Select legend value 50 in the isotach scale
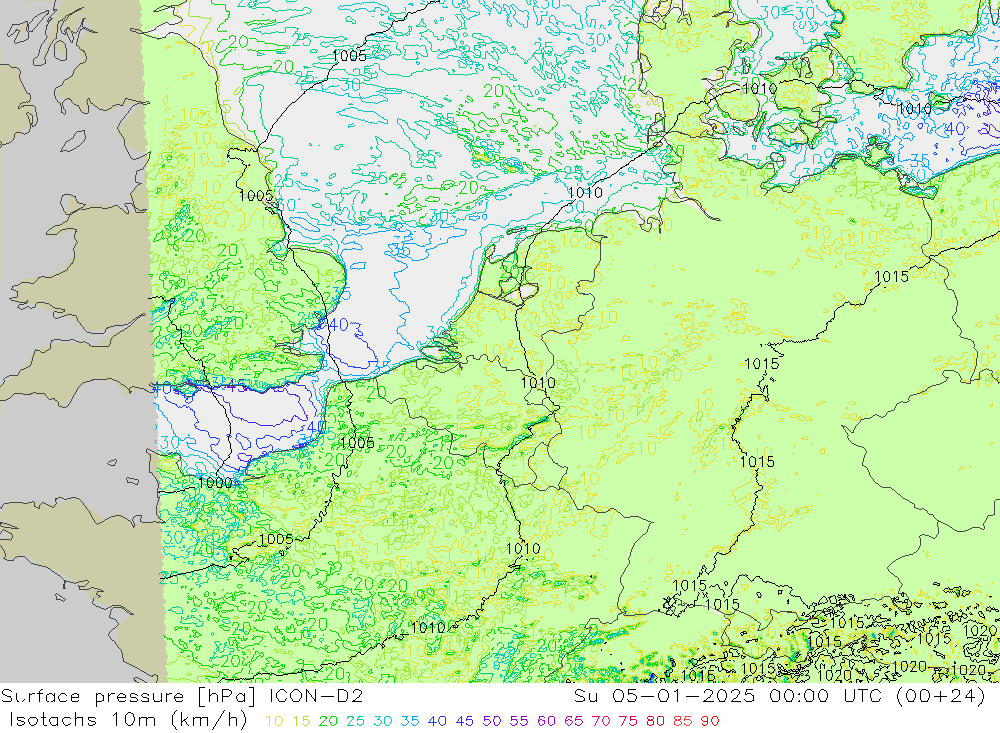This screenshot has height=733, width=1000. (492, 722)
